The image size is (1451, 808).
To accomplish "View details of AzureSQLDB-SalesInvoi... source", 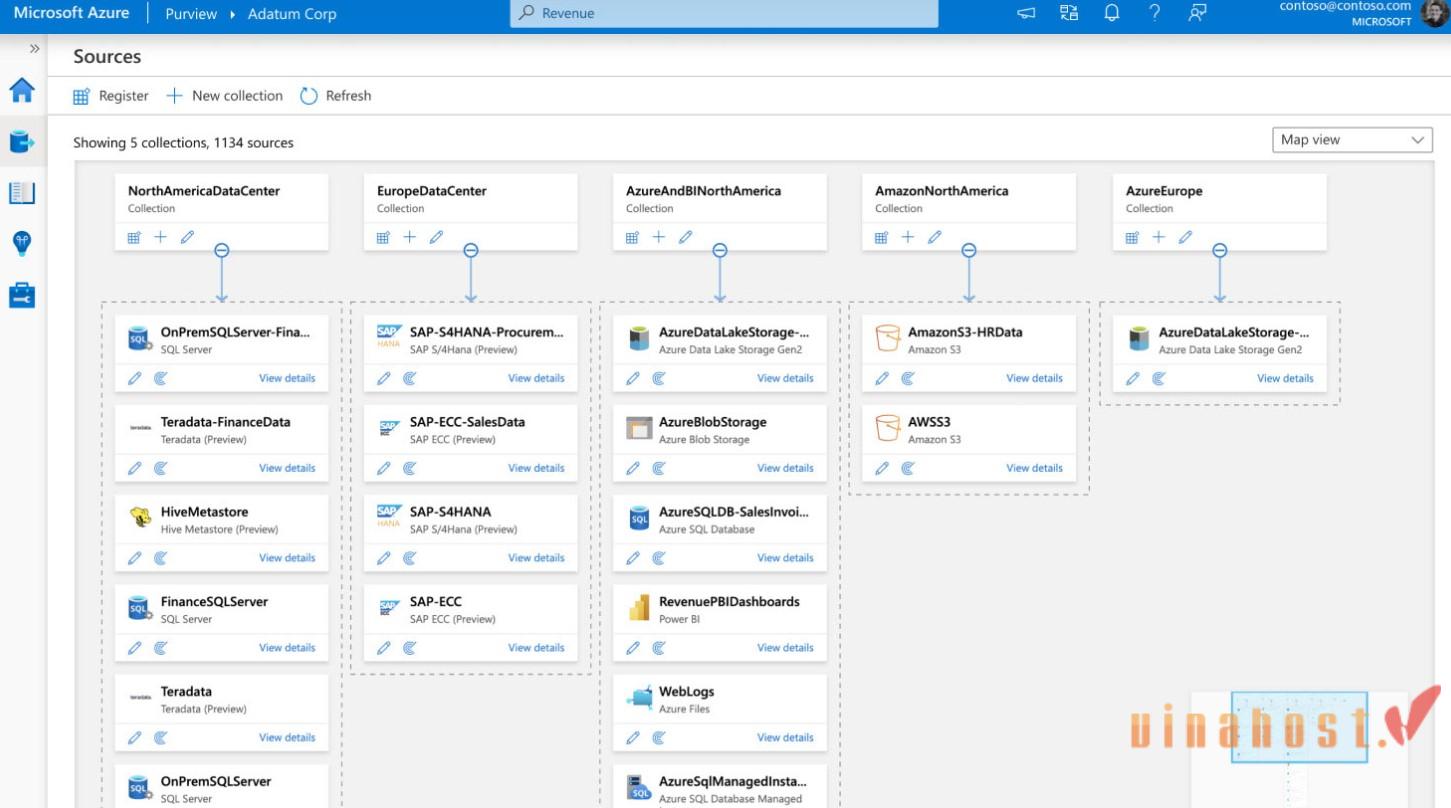I will 785,558.
